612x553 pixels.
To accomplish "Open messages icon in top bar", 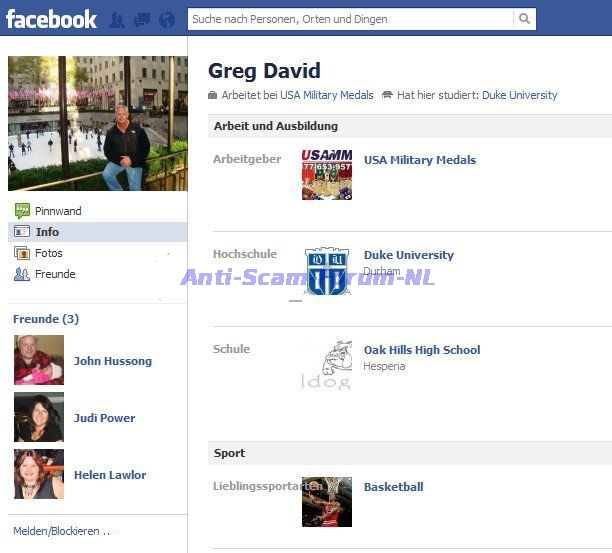I will pos(142,20).
